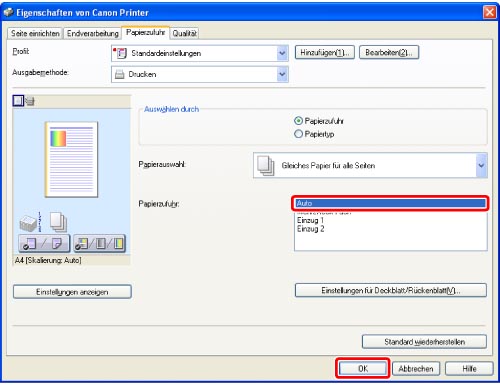Open the Seite einrichten tab
The width and height of the screenshot is (500, 386).
35,33
